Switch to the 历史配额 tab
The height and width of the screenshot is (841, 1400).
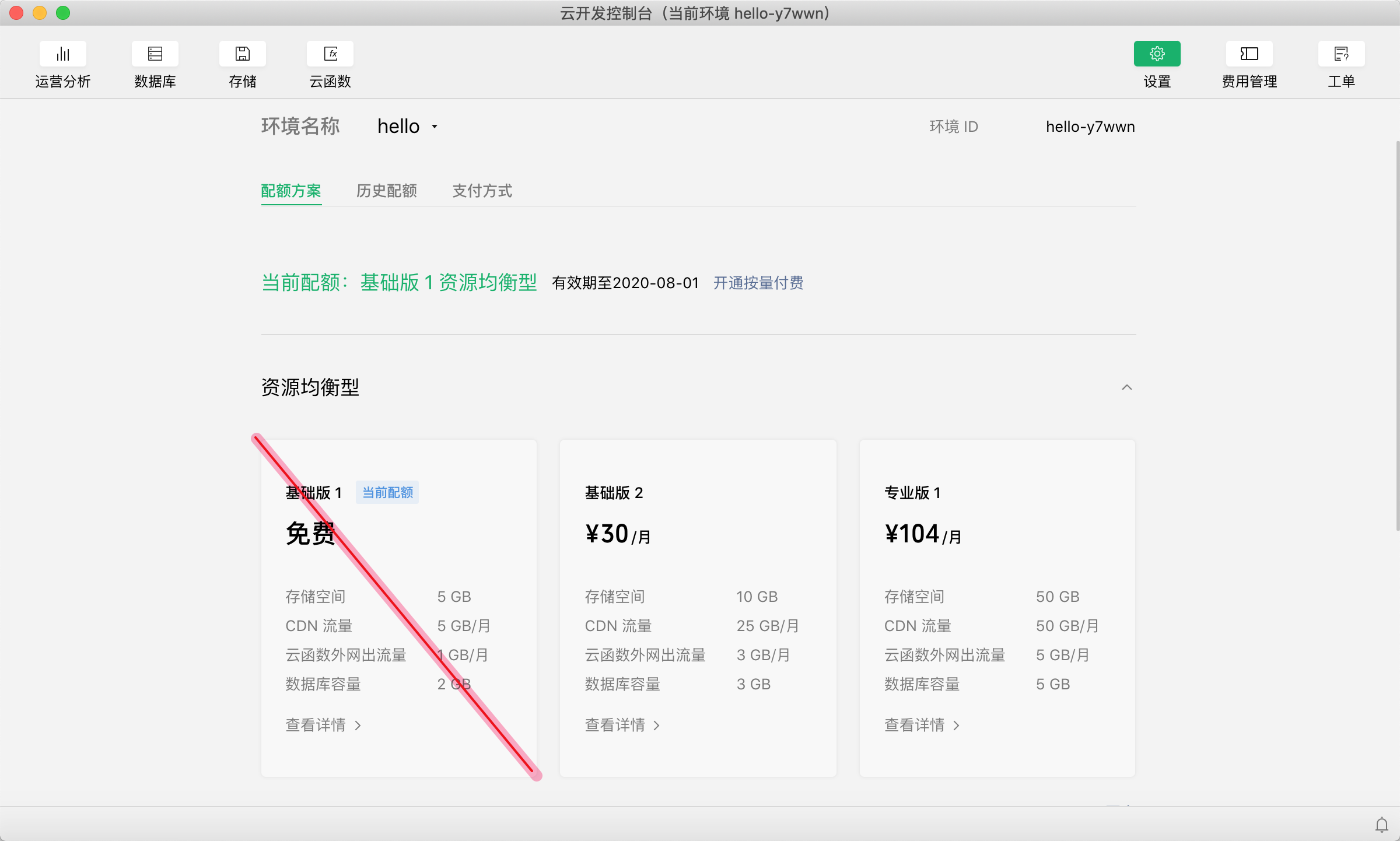(x=386, y=191)
